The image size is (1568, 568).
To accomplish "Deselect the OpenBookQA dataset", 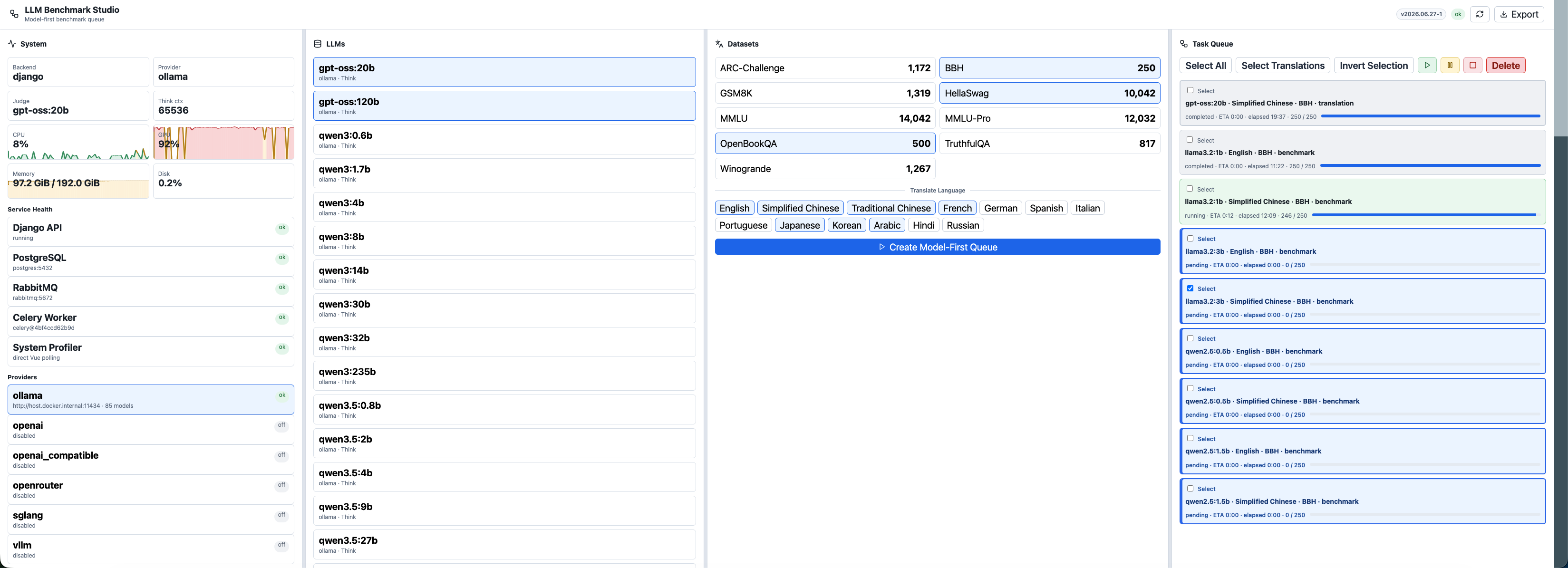I will point(825,143).
